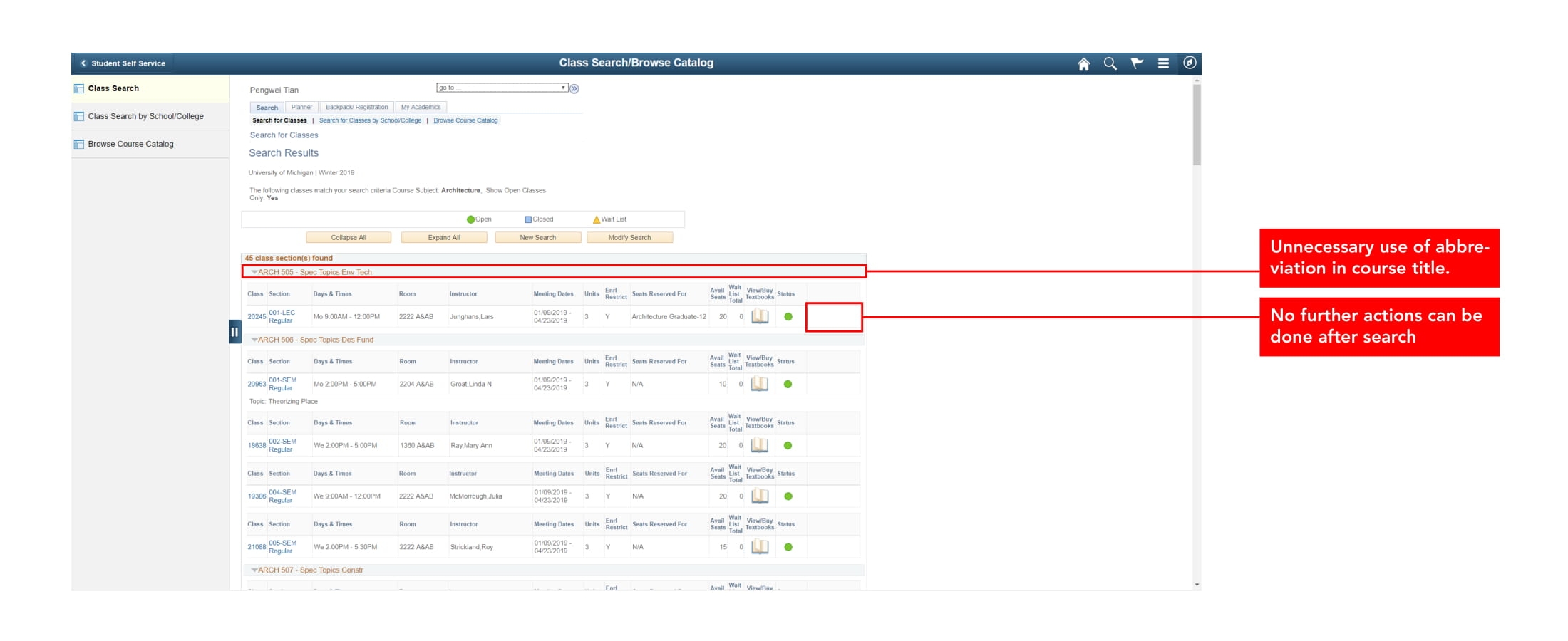Open Browse Course Catalog in the sidebar
Viewport: 1568px width, 641px height.
coord(150,144)
